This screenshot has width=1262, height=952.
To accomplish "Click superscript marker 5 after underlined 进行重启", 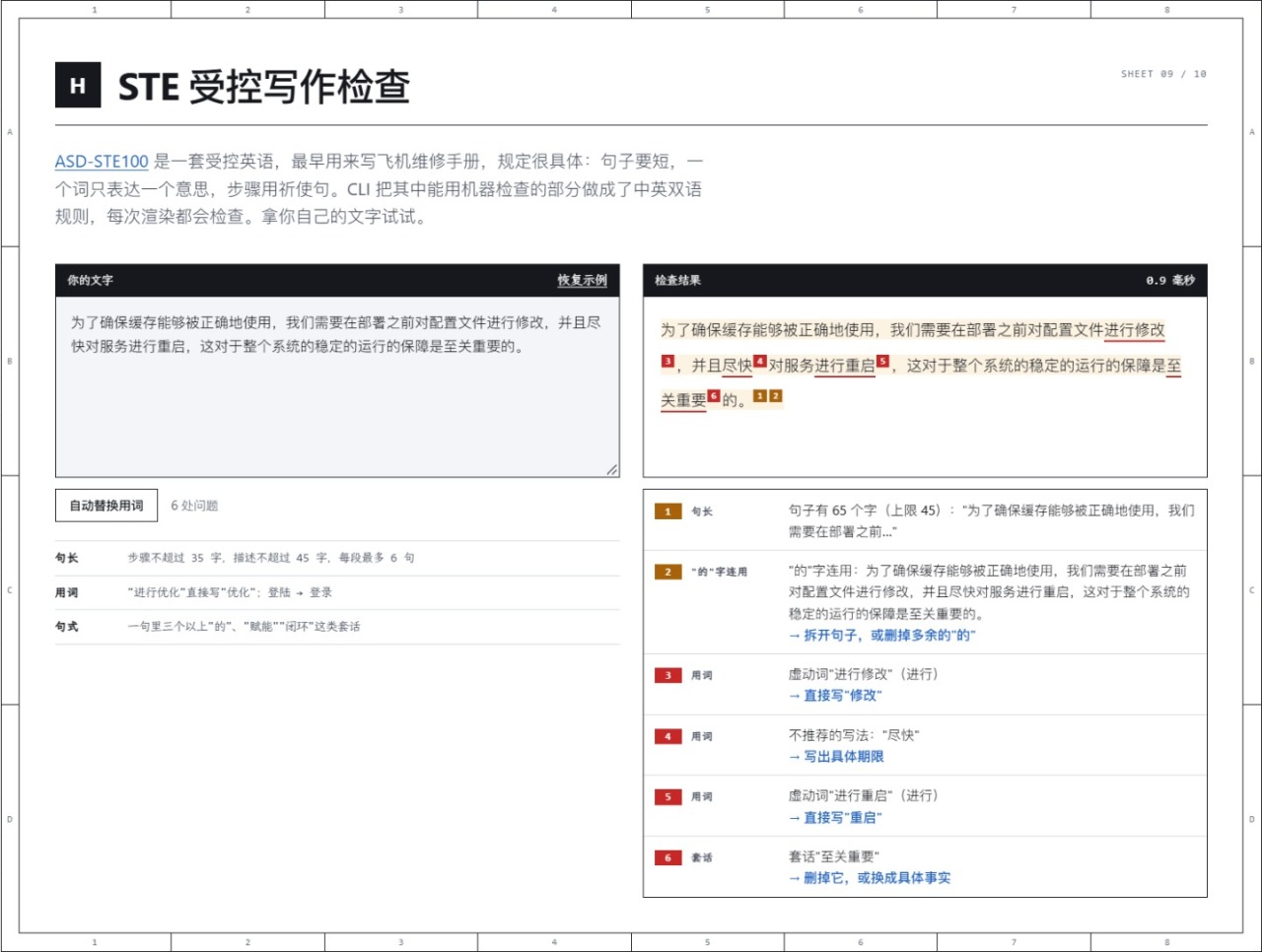I will click(x=882, y=362).
